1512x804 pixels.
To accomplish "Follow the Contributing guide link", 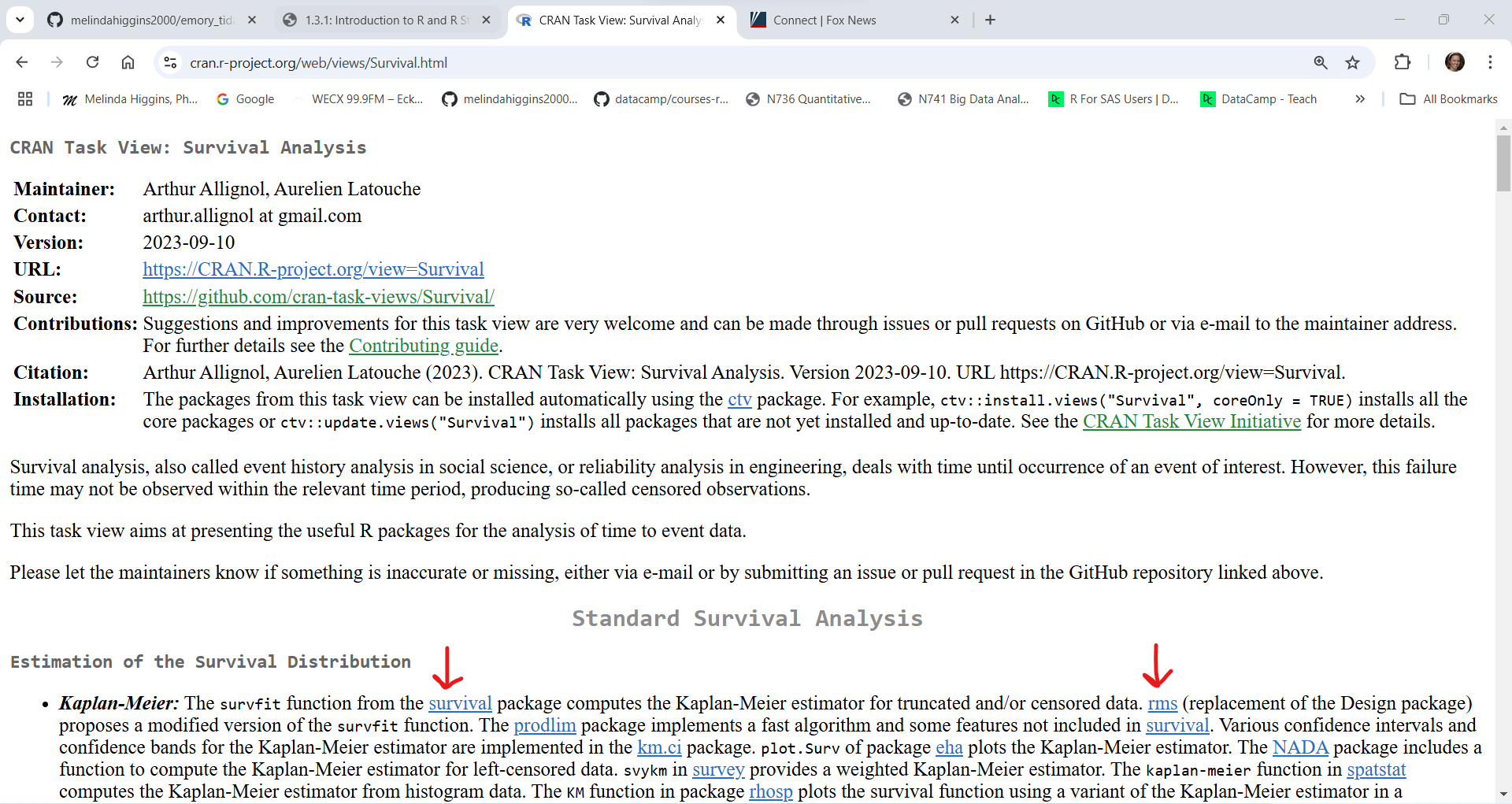I will (423, 346).
